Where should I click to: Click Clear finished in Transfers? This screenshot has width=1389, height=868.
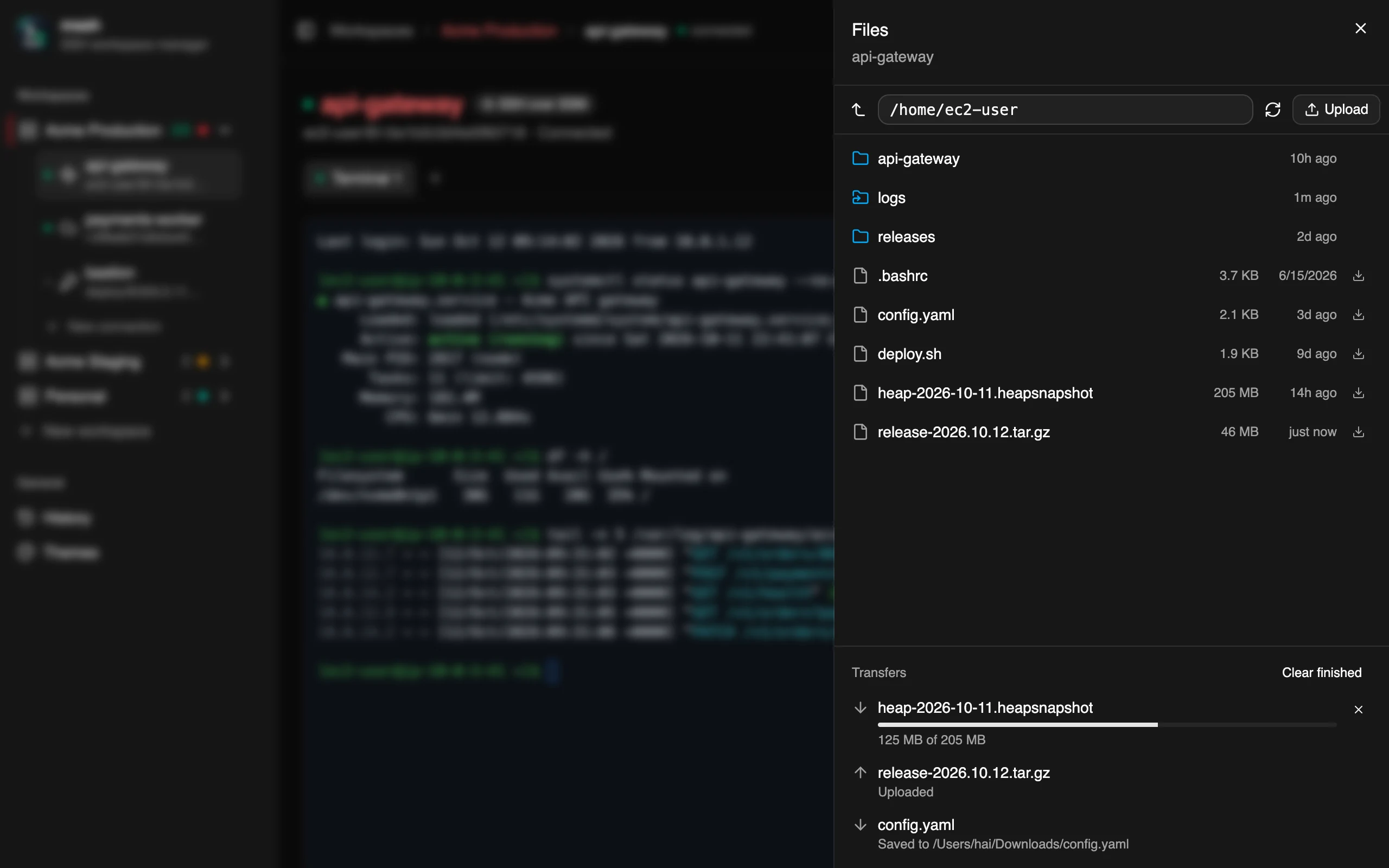pos(1321,672)
